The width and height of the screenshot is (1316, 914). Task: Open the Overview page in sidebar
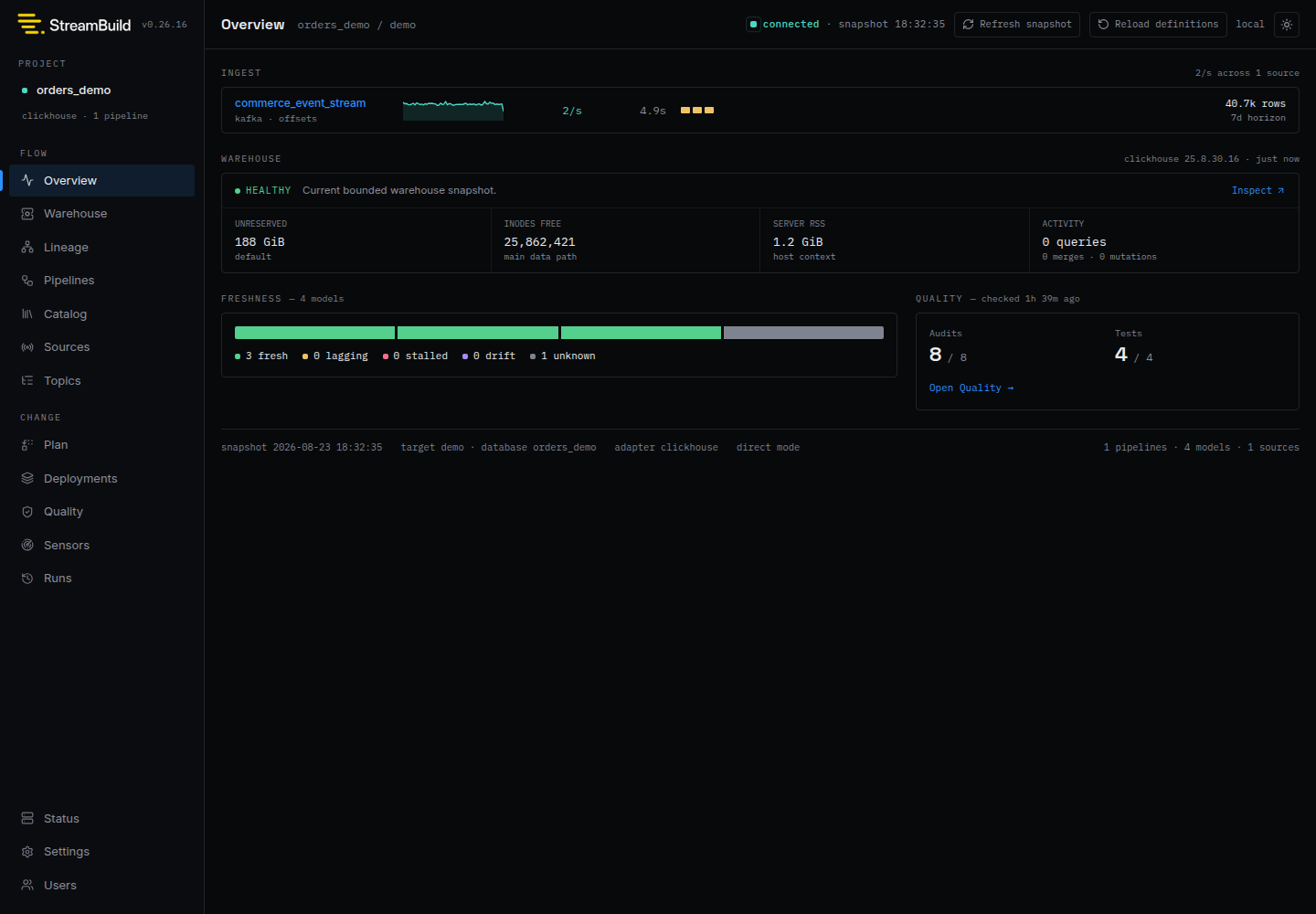(x=102, y=181)
